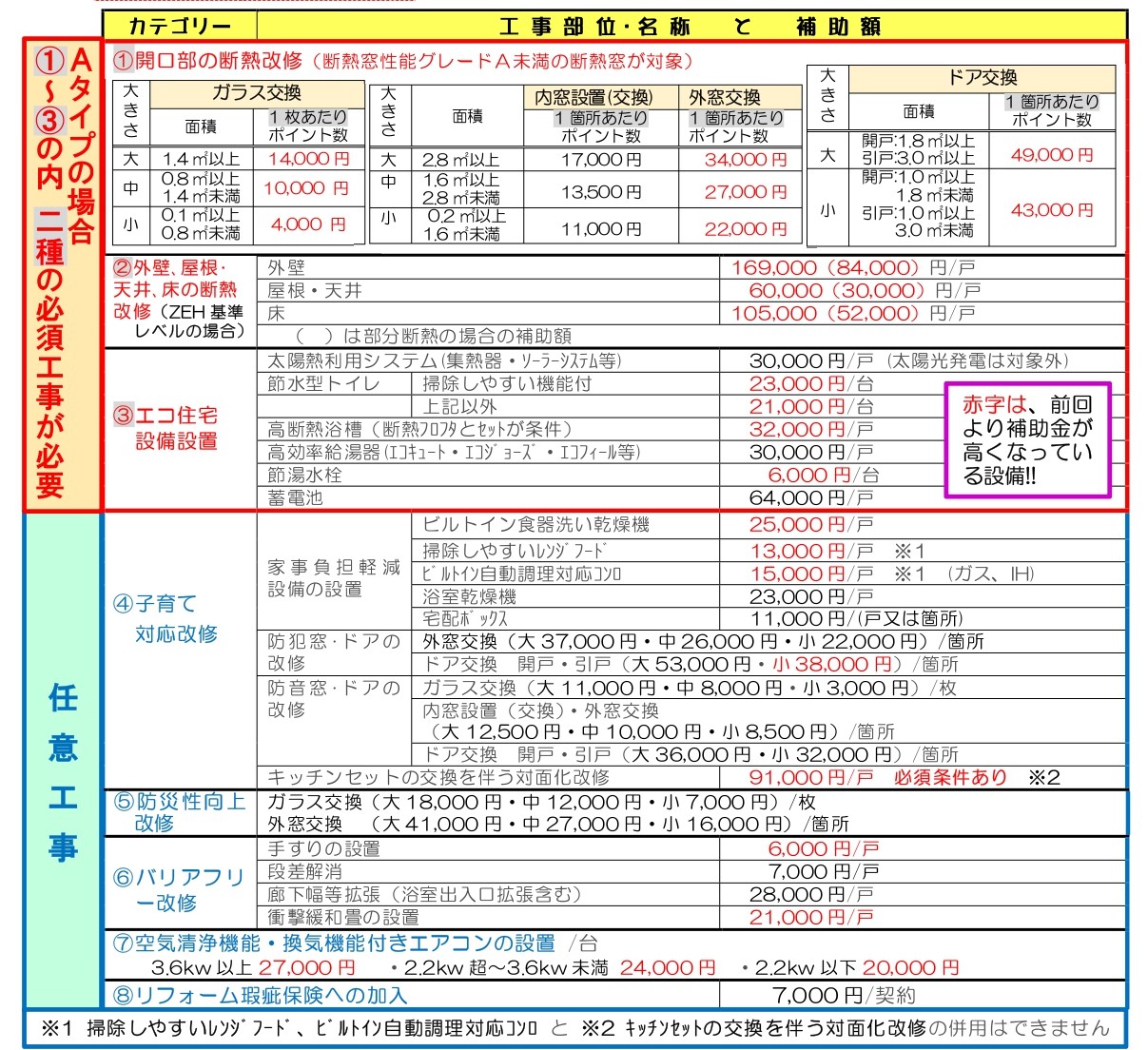Click the '34,000円' outer window value
Image resolution: width=1148 pixels, height=1050 pixels.
tap(746, 159)
